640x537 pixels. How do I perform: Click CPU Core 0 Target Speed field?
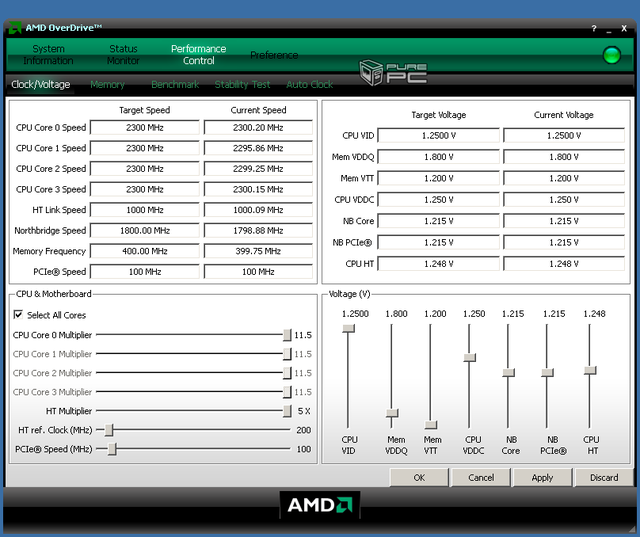[x=144, y=127]
